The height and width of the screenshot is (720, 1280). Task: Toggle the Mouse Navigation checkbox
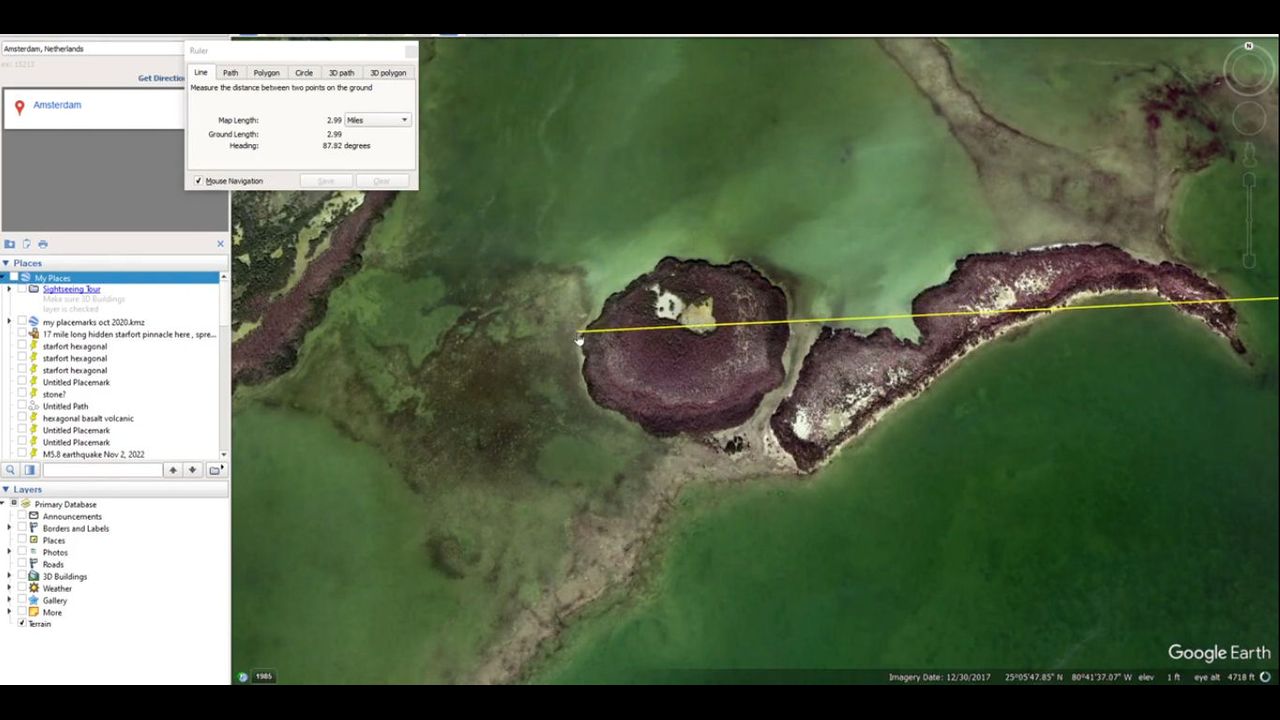pos(198,181)
